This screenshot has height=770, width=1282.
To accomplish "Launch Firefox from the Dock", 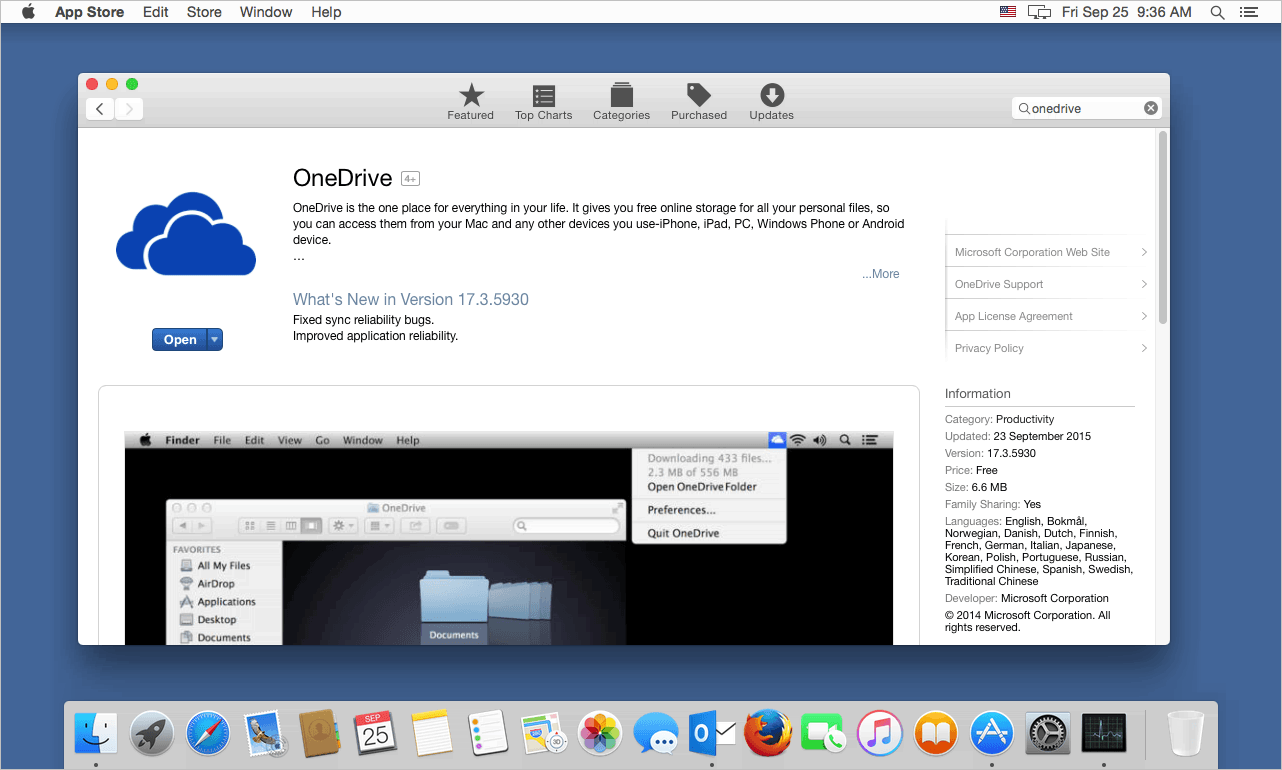I will tap(768, 734).
